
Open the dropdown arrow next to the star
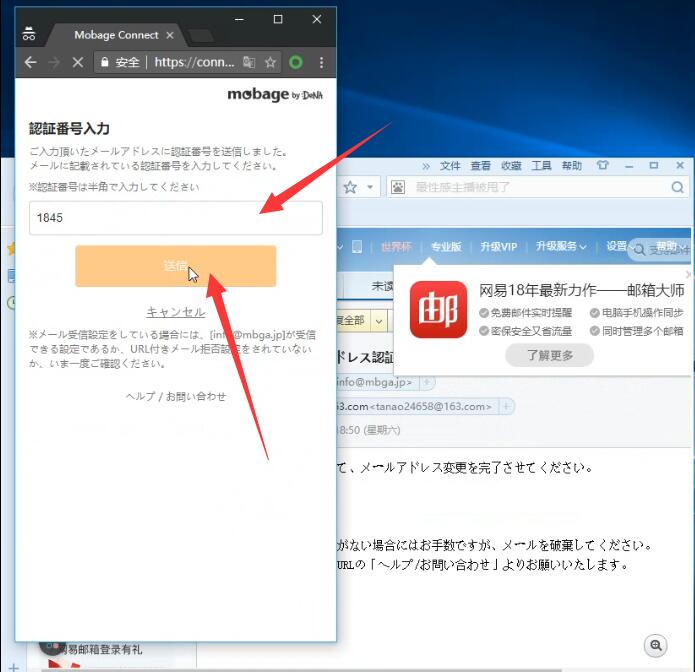click(x=370, y=187)
